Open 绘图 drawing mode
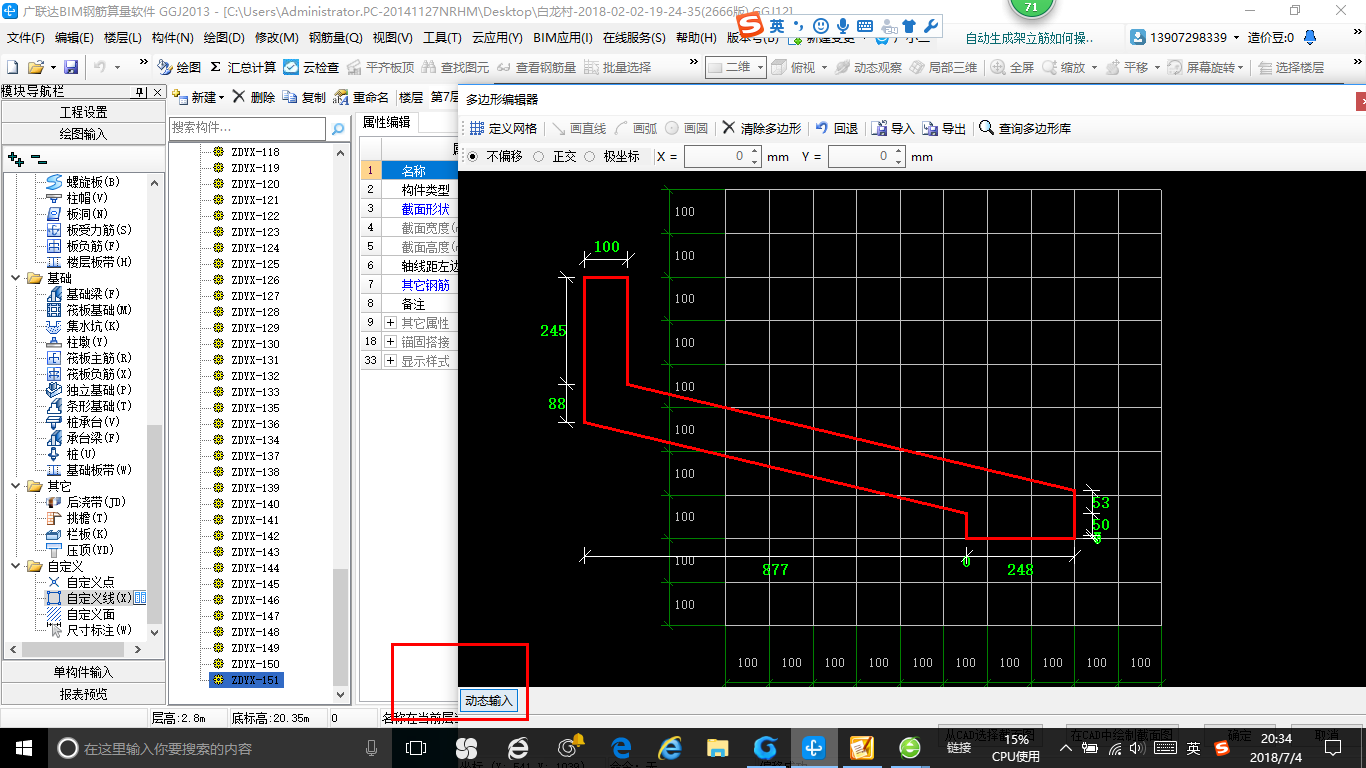1366x768 pixels. pyautogui.click(x=179, y=67)
